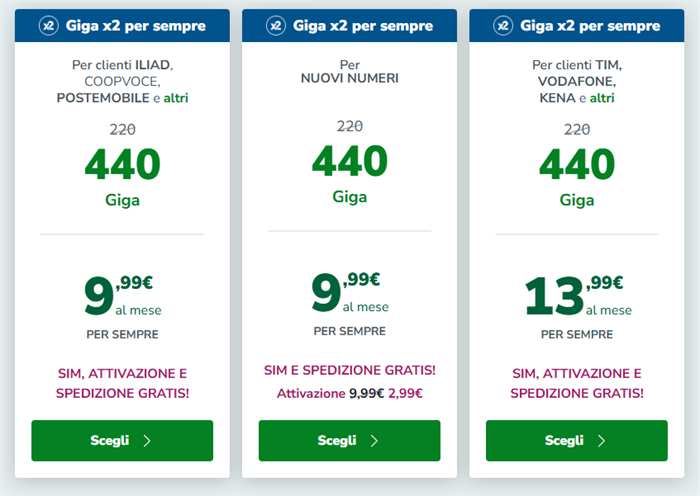The height and width of the screenshot is (496, 700).
Task: Click 'SIM, ATTIVAZIONE E SPEDIZIONE GRATIS!' on the ILIAD card
Action: click(122, 383)
